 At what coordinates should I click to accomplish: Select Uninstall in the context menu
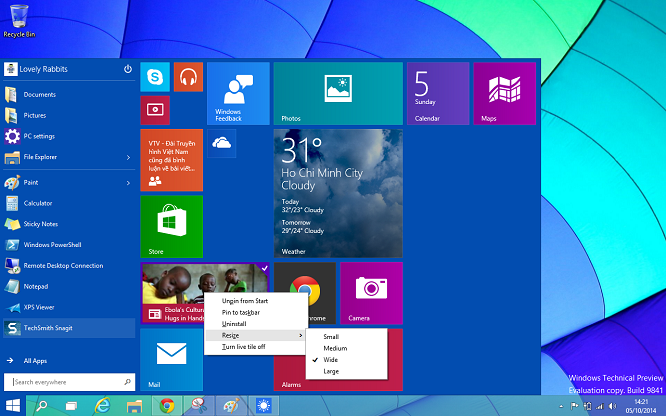pyautogui.click(x=255, y=324)
